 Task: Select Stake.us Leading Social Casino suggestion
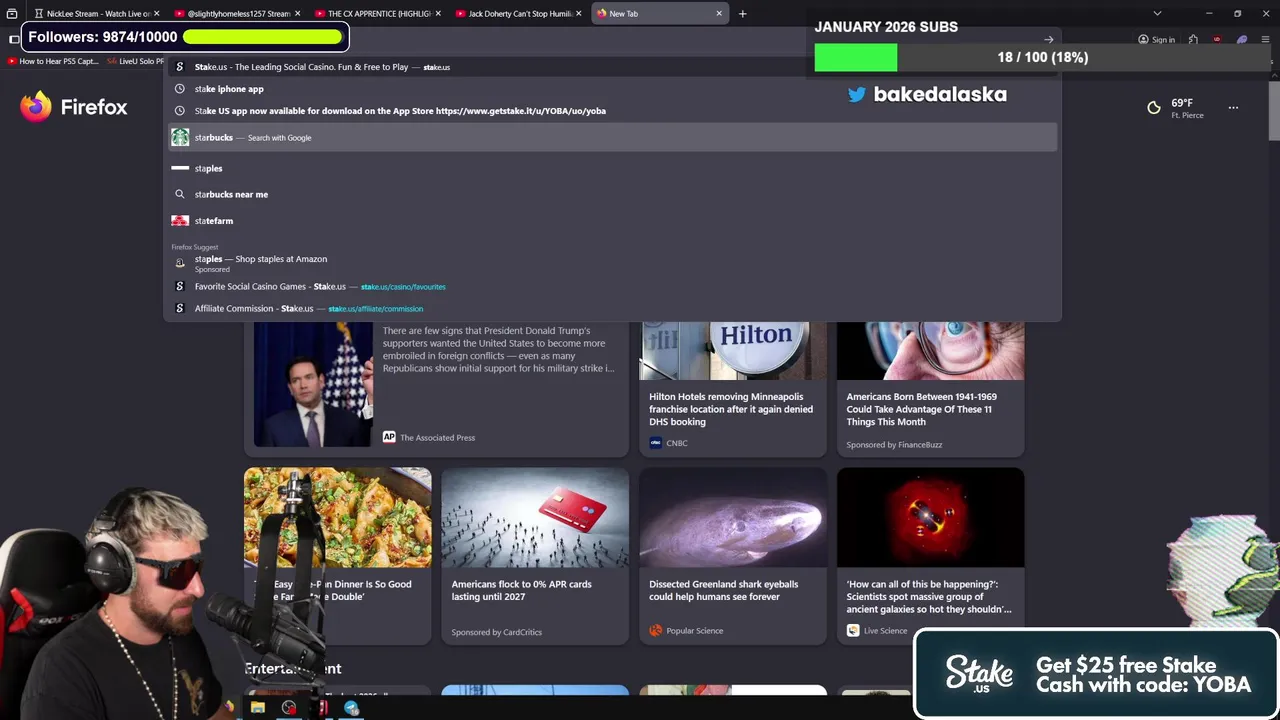(x=612, y=67)
